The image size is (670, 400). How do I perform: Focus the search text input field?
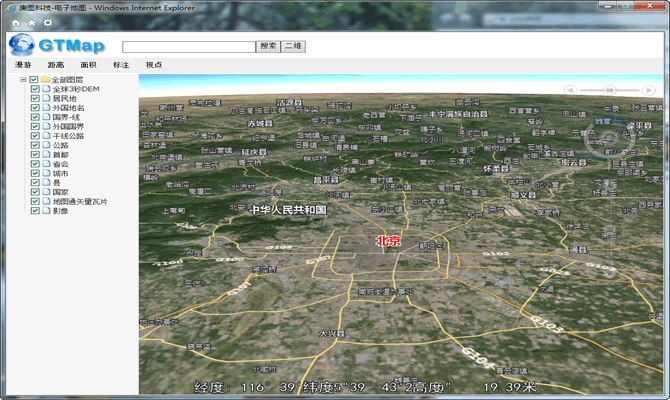[x=188, y=46]
